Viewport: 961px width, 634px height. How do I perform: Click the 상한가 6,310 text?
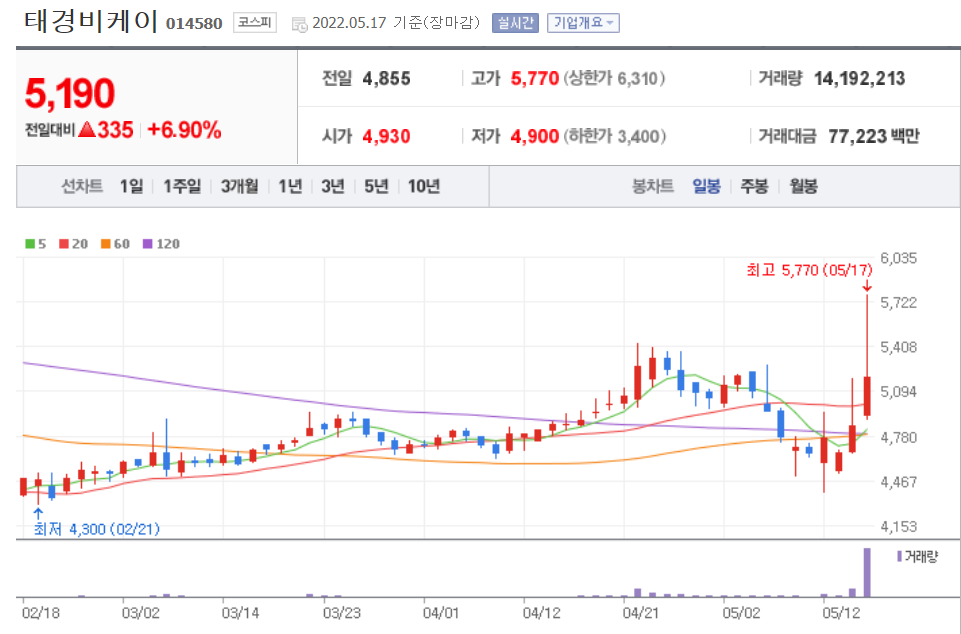(x=614, y=78)
